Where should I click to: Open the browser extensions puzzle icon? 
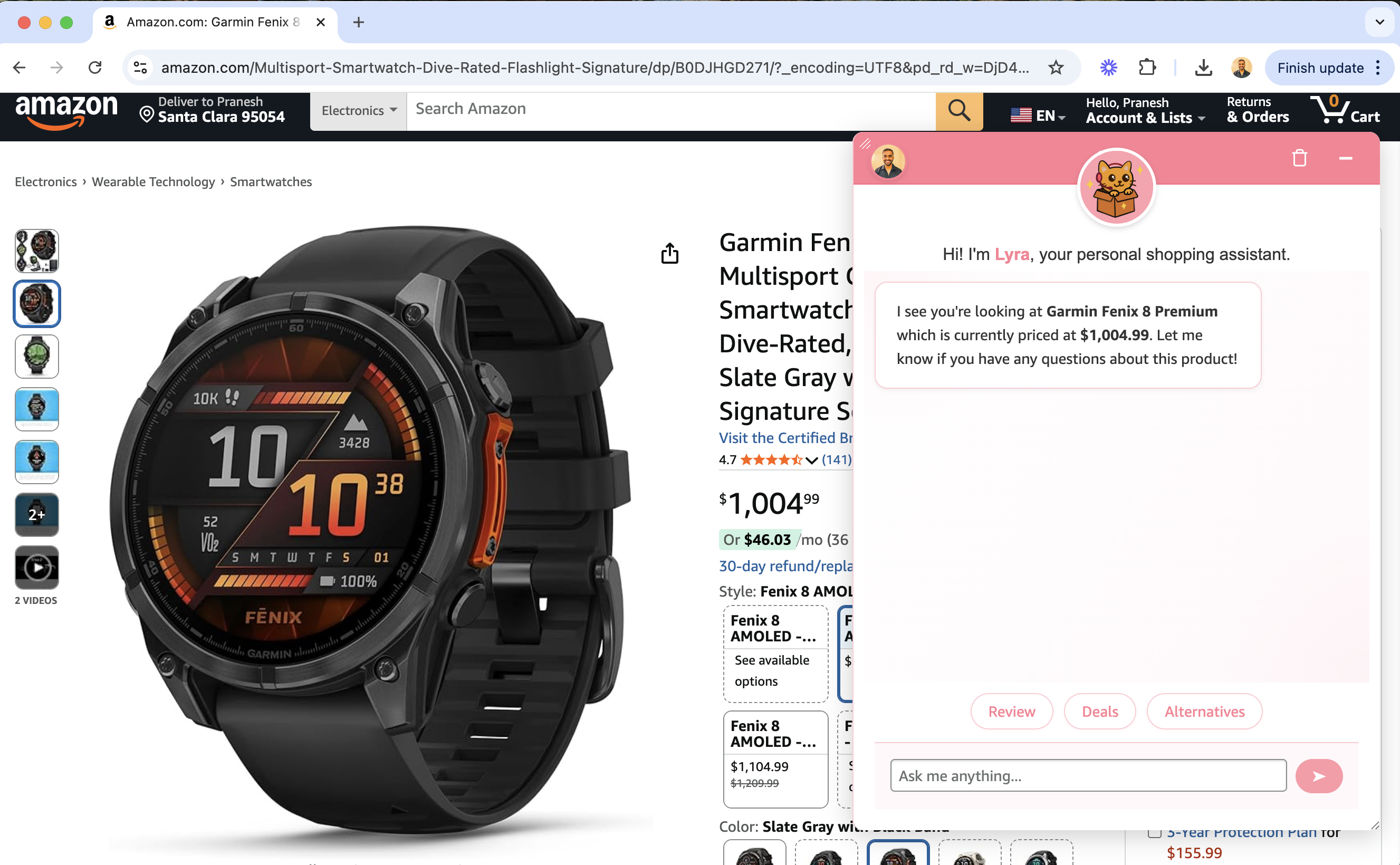(x=1147, y=68)
